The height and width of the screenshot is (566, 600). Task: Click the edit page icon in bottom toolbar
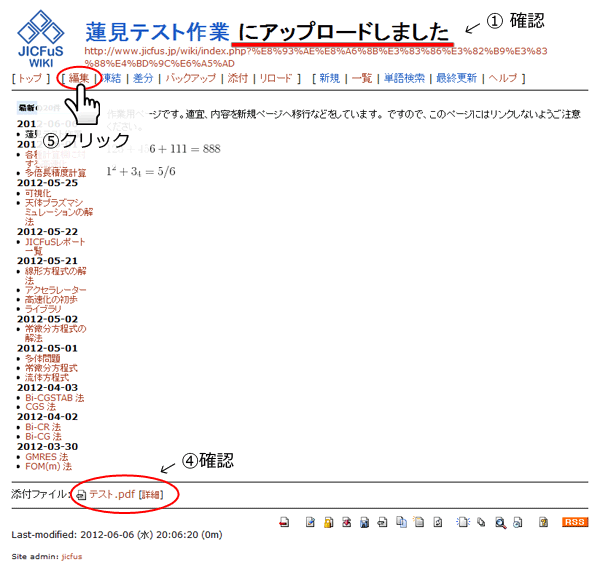[311, 522]
